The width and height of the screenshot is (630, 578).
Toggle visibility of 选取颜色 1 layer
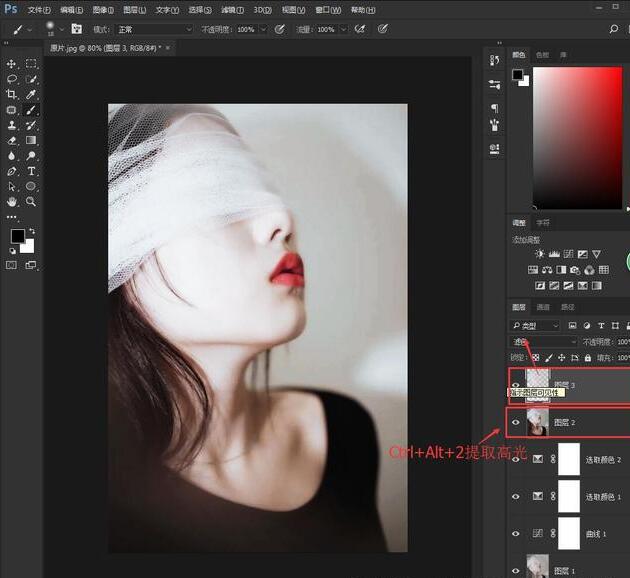click(x=516, y=495)
